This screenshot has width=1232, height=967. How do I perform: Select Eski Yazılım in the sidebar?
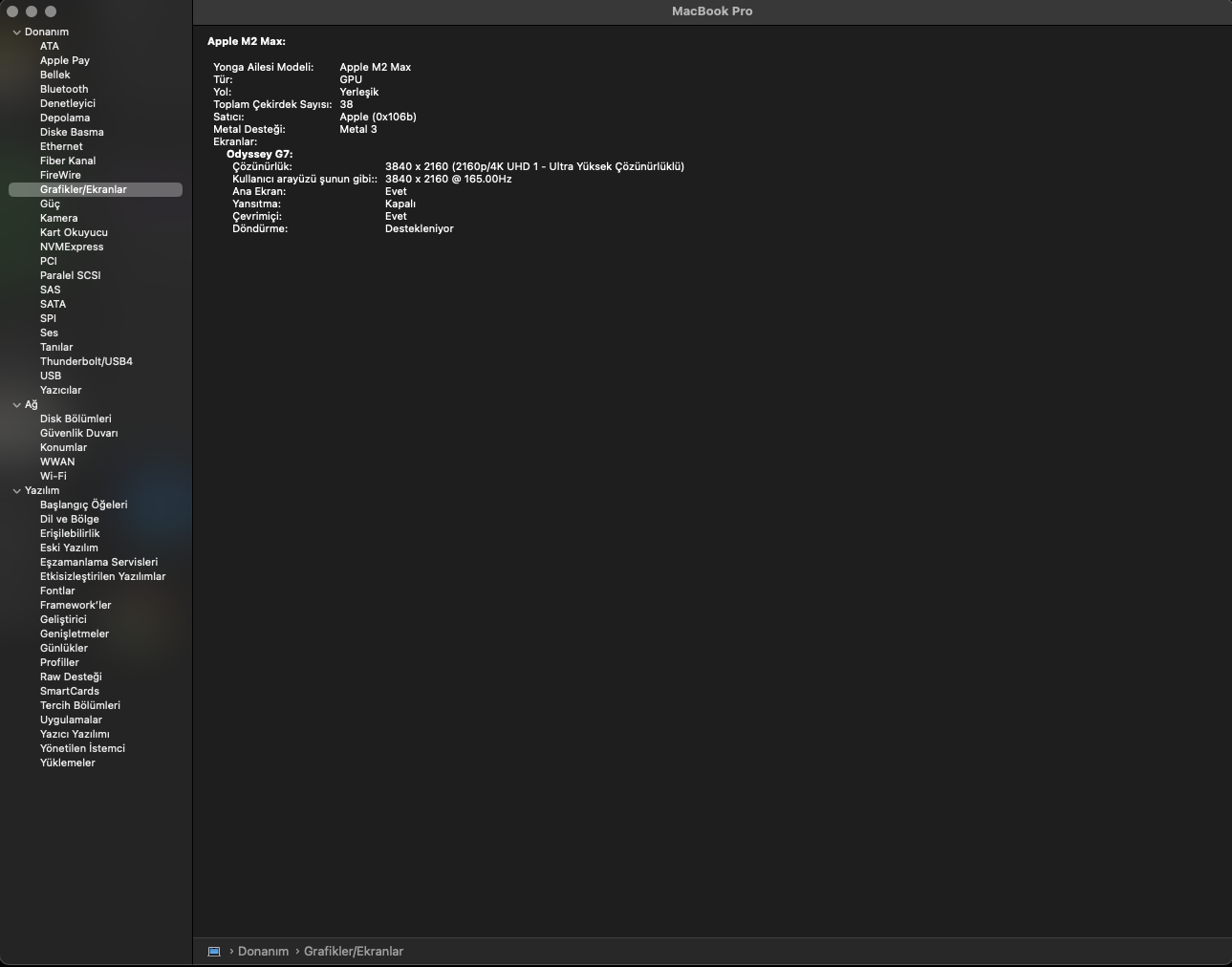69,548
